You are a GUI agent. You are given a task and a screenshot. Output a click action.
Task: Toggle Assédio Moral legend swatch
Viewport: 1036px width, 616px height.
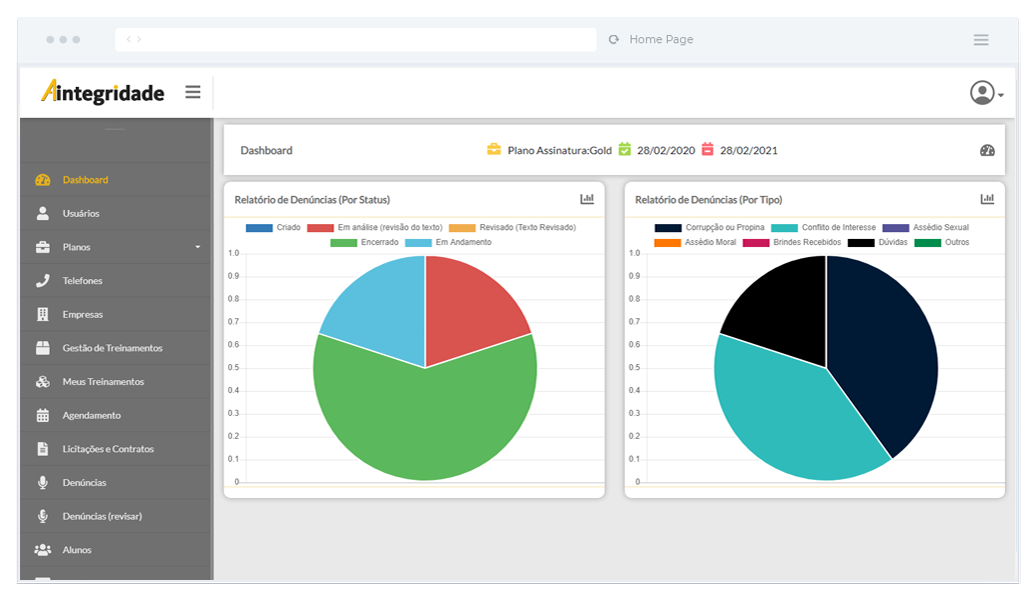point(667,243)
